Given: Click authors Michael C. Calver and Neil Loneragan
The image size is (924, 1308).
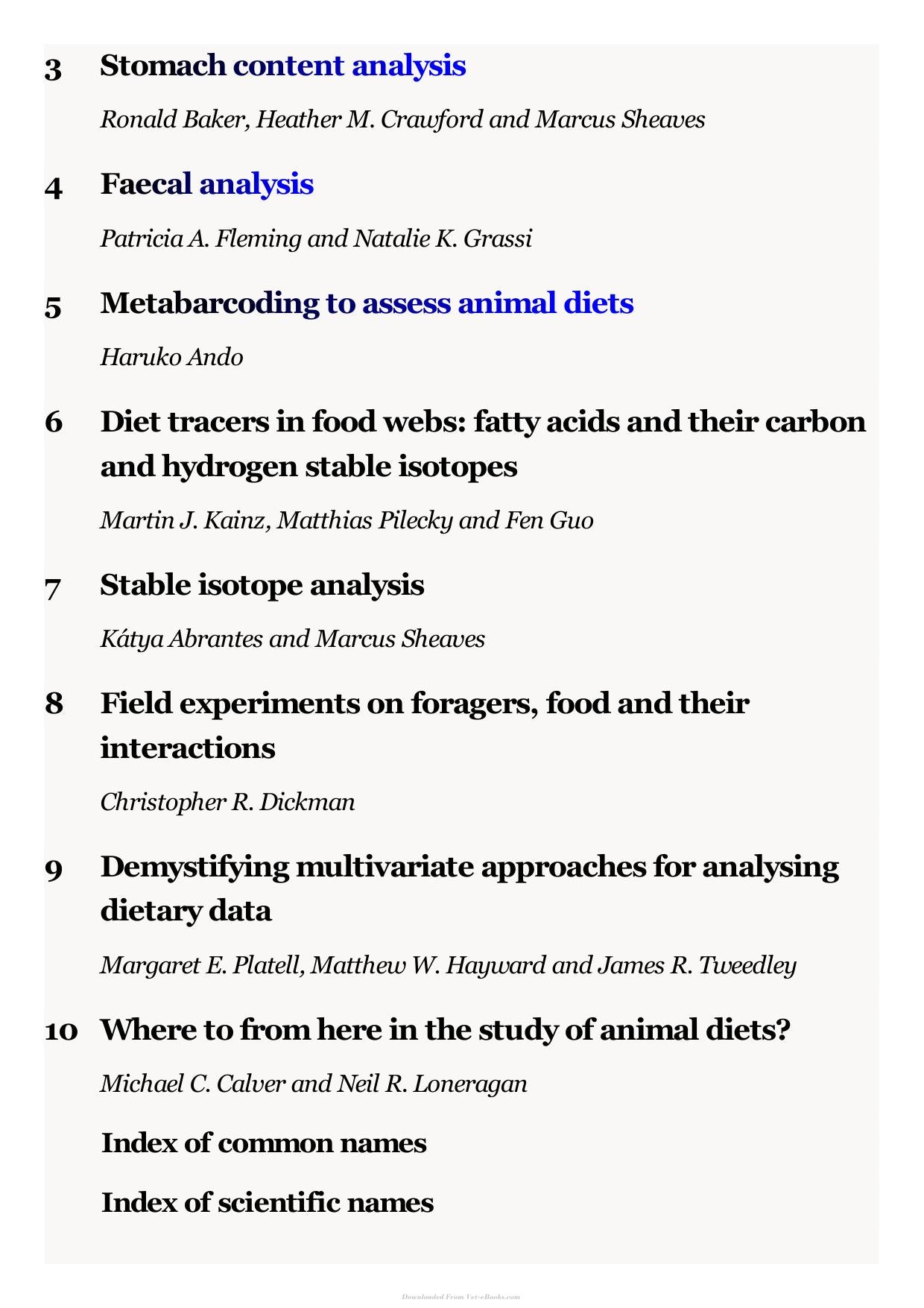Looking at the screenshot, I should tap(314, 1084).
